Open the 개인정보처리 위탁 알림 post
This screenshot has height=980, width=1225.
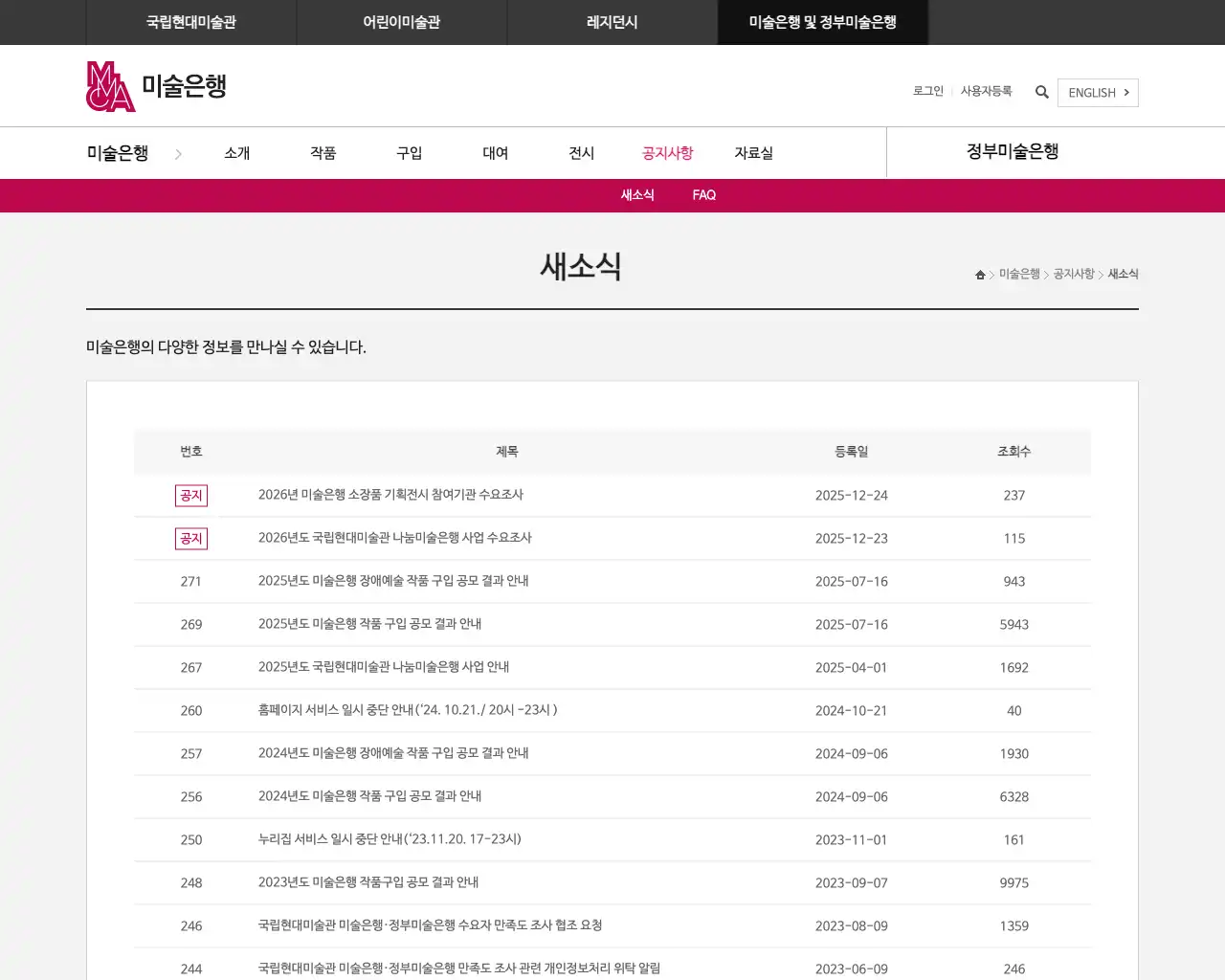tap(459, 969)
